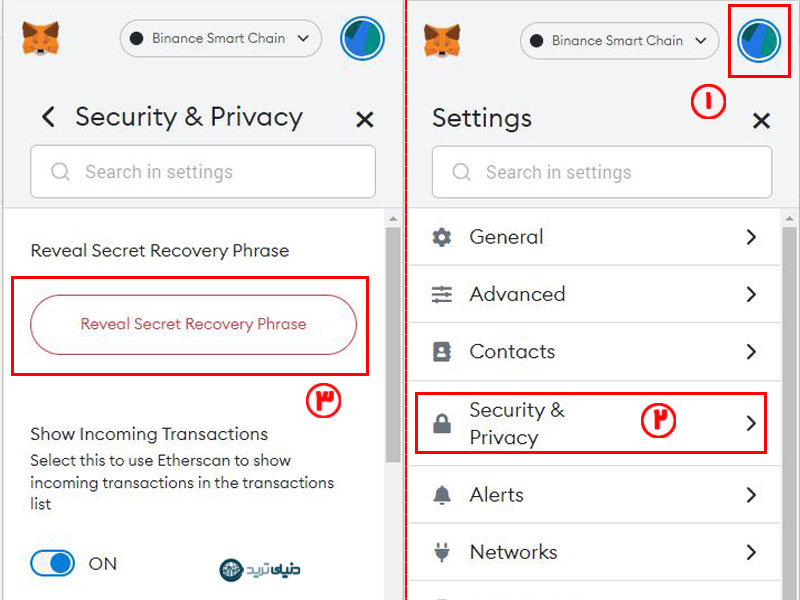Click the search field on Security & Privacy page
The width and height of the screenshot is (800, 600).
(203, 171)
